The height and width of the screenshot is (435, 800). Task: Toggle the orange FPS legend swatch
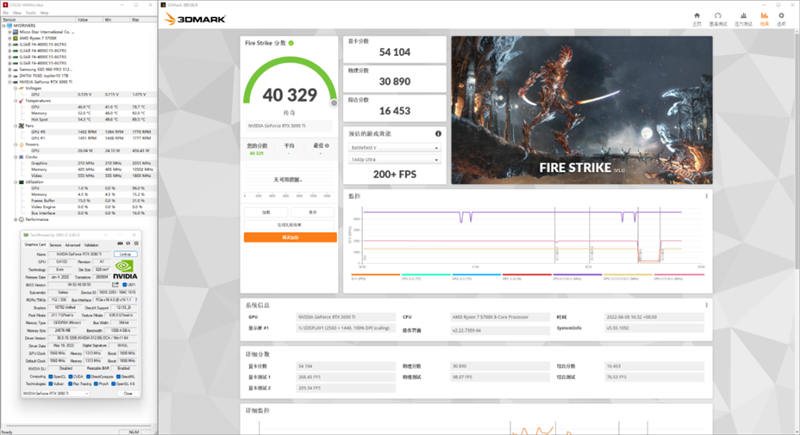[376, 274]
